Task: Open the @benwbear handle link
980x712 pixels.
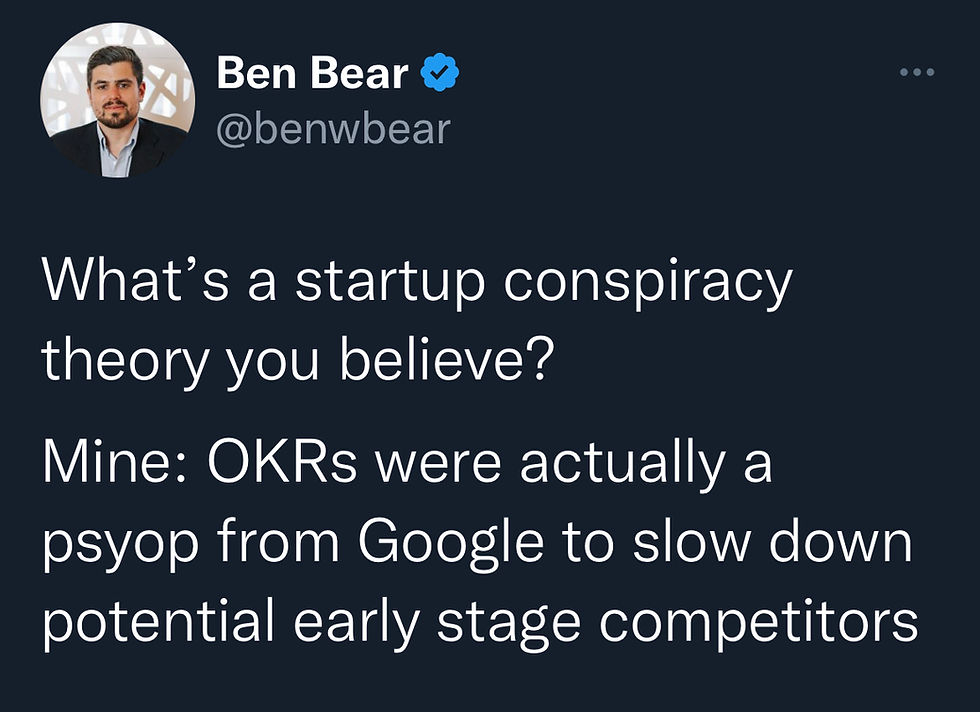Action: coord(333,129)
